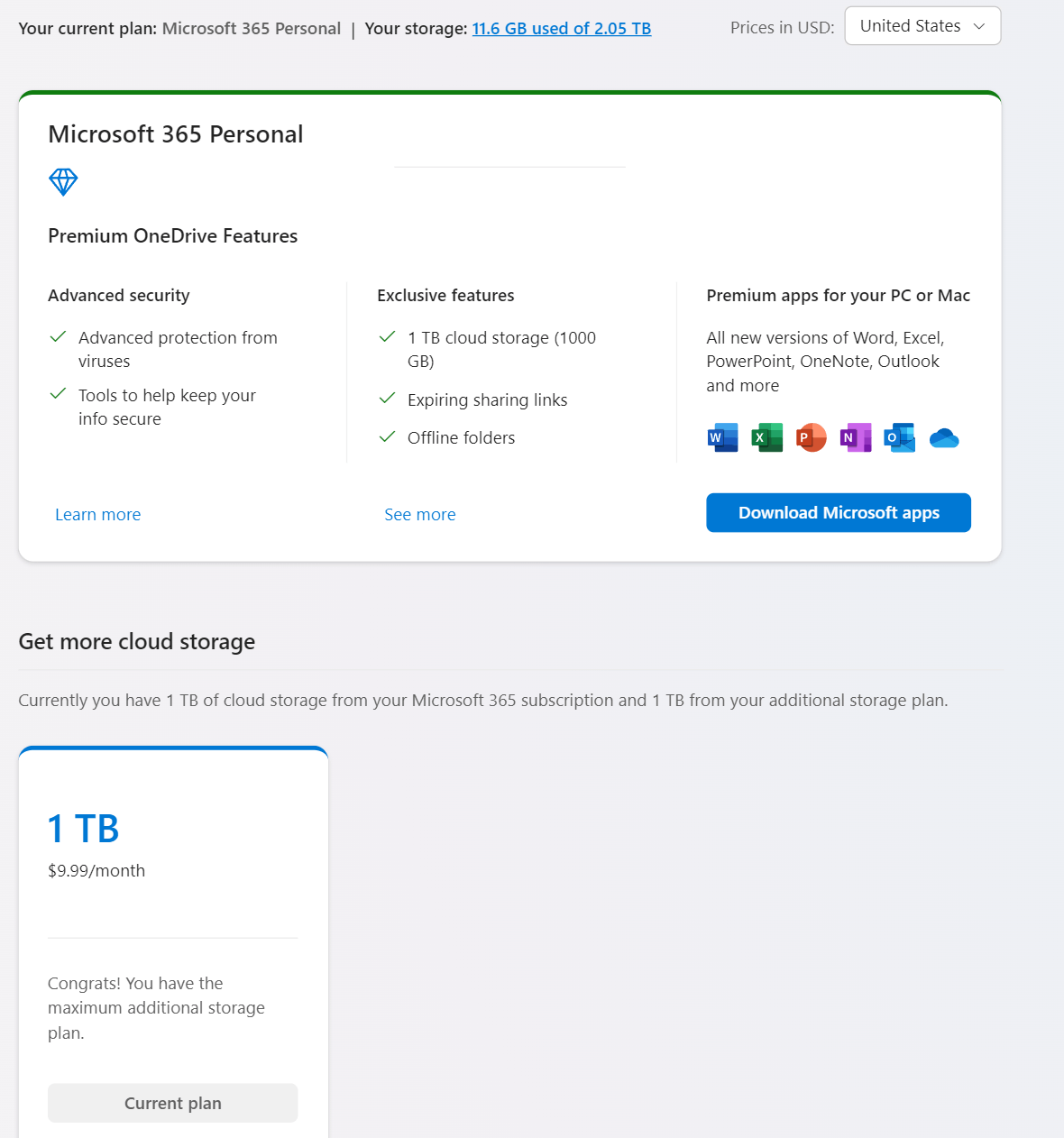This screenshot has height=1138, width=1064.
Task: Click the PowerPoint app icon
Action: (x=812, y=437)
